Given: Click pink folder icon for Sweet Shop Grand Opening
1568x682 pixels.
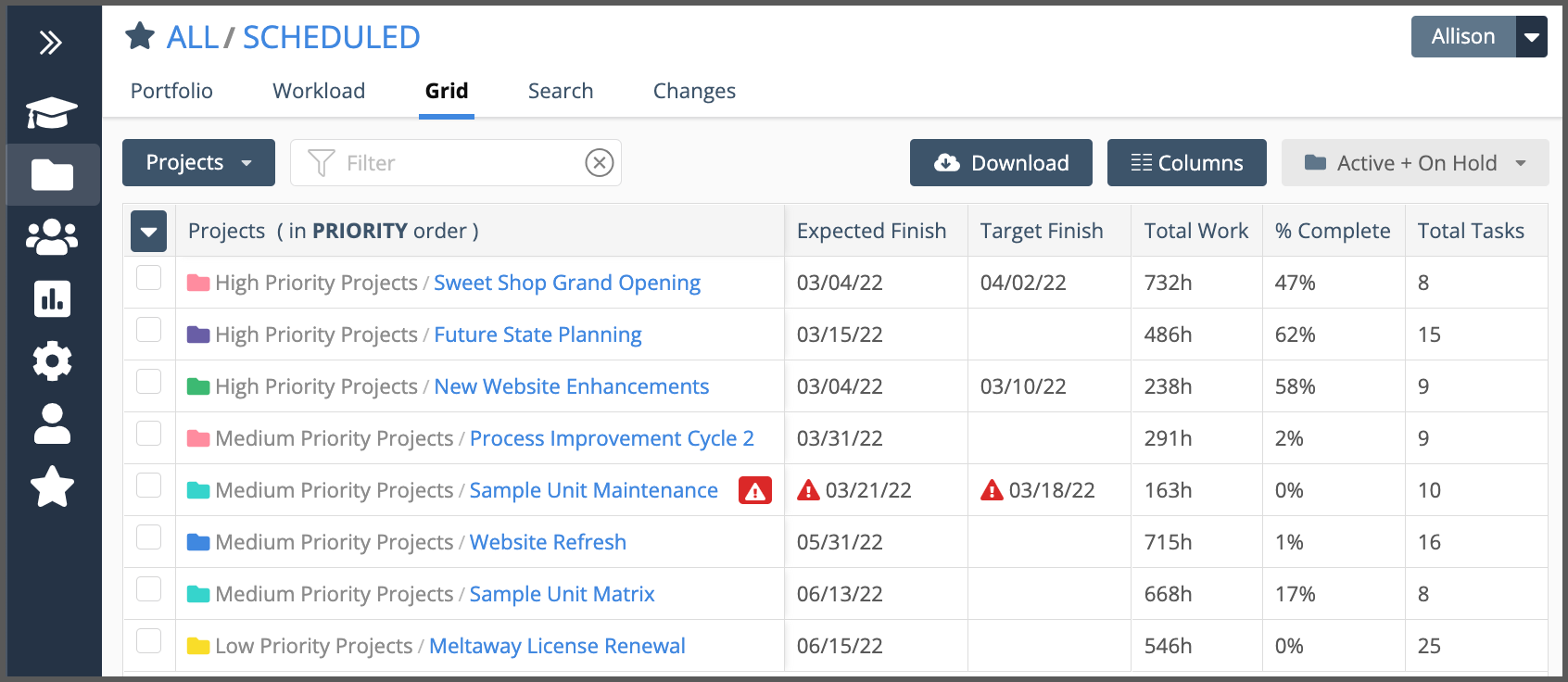Looking at the screenshot, I should 198,283.
